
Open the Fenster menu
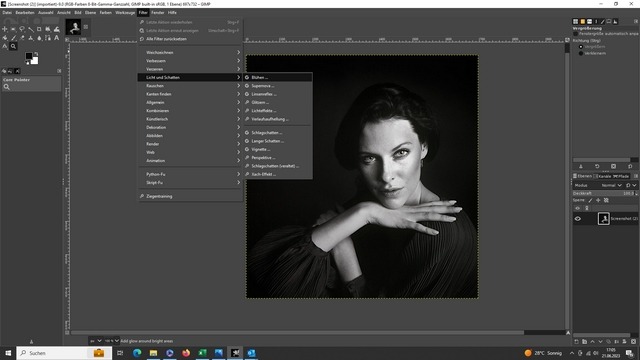pos(158,13)
